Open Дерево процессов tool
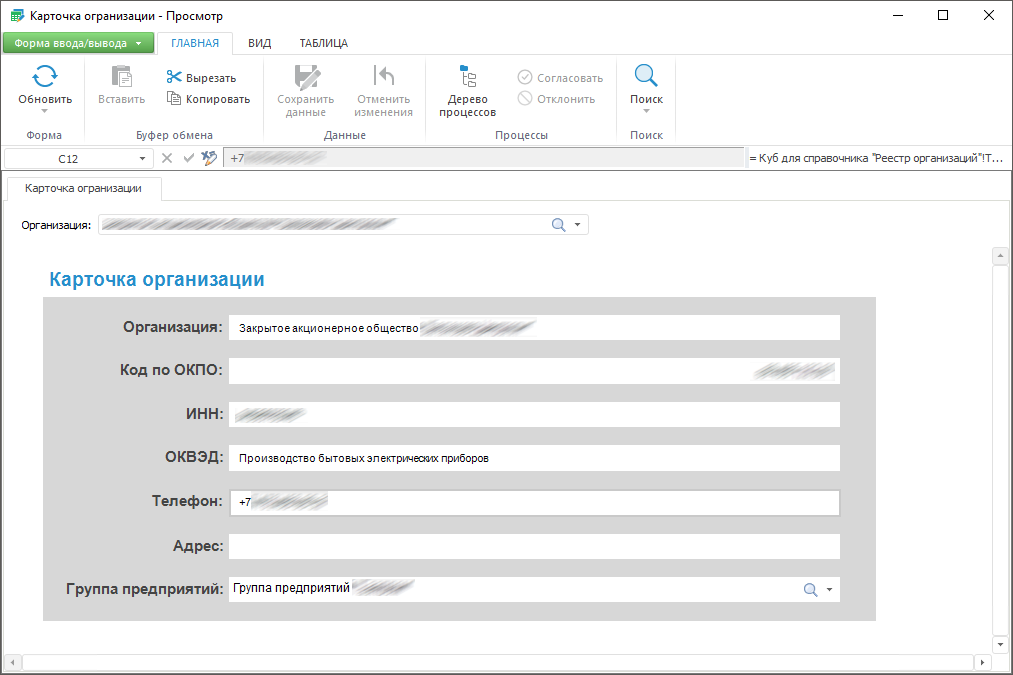This screenshot has height=675, width=1013. [x=467, y=90]
